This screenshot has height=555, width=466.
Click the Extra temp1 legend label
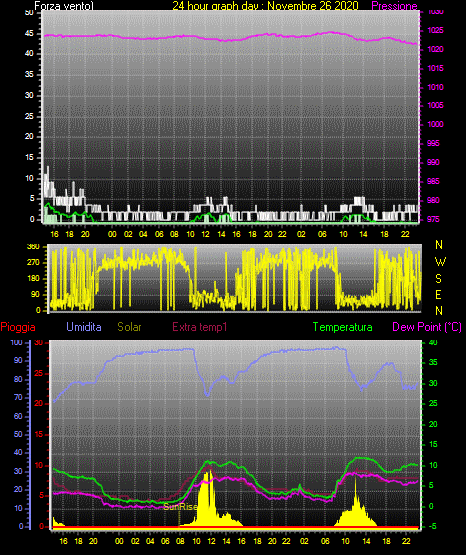(x=200, y=327)
